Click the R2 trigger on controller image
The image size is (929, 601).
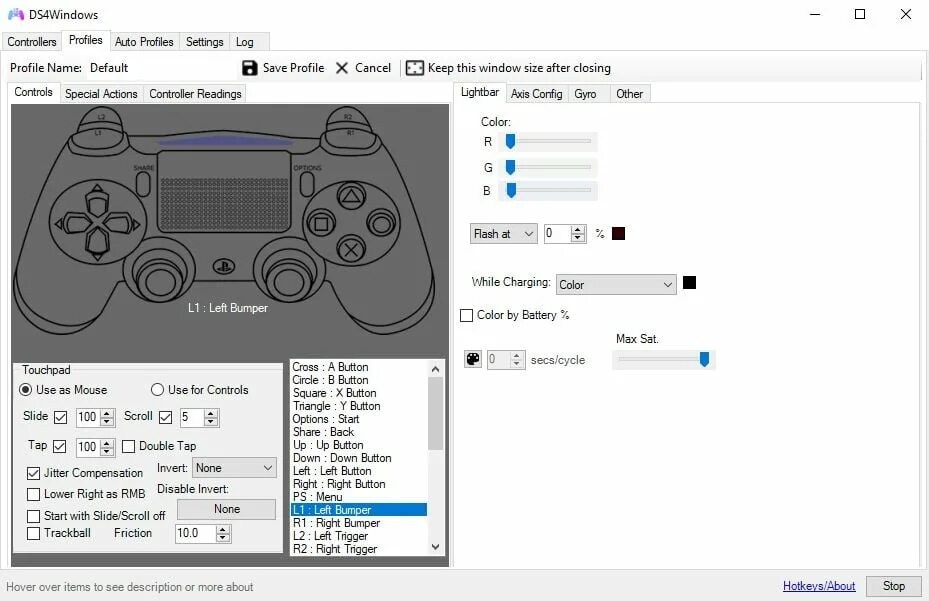348,117
